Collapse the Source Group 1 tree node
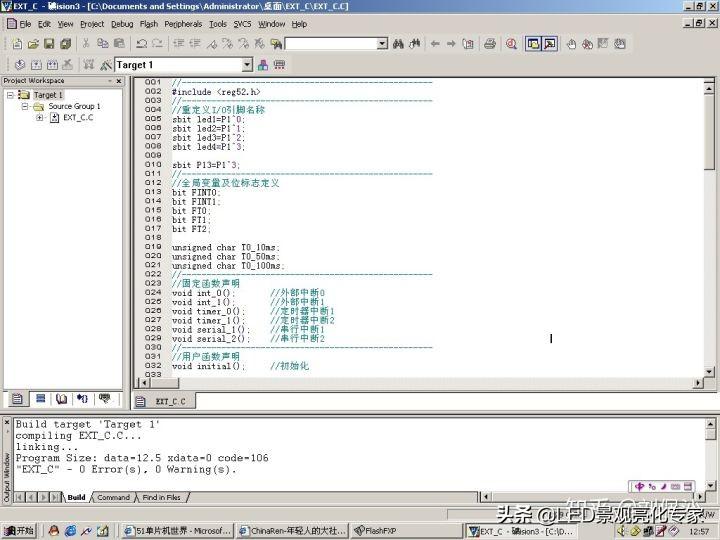Image resolution: width=720 pixels, height=540 pixels. click(x=25, y=106)
